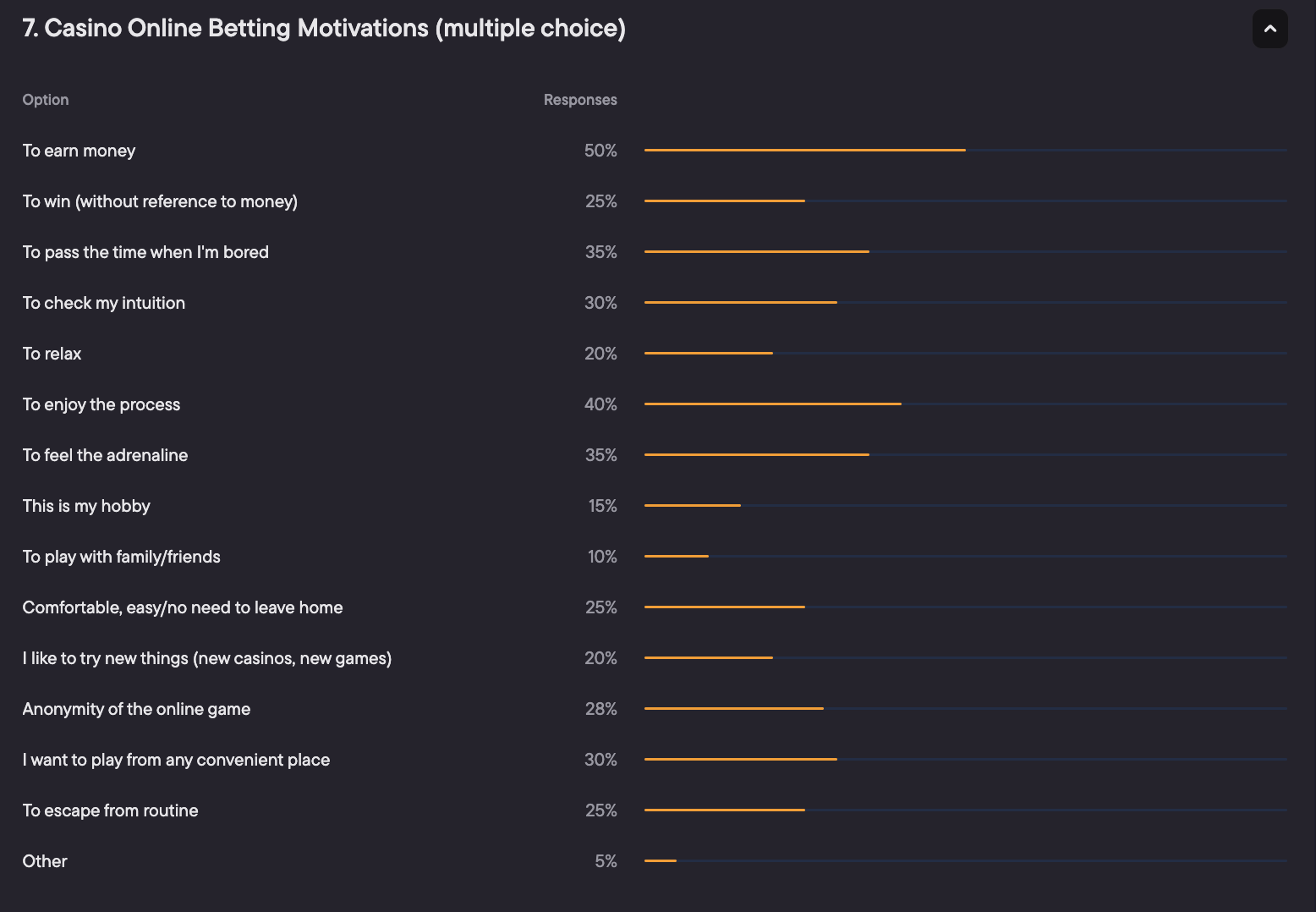Click the Responses column header

tap(580, 100)
